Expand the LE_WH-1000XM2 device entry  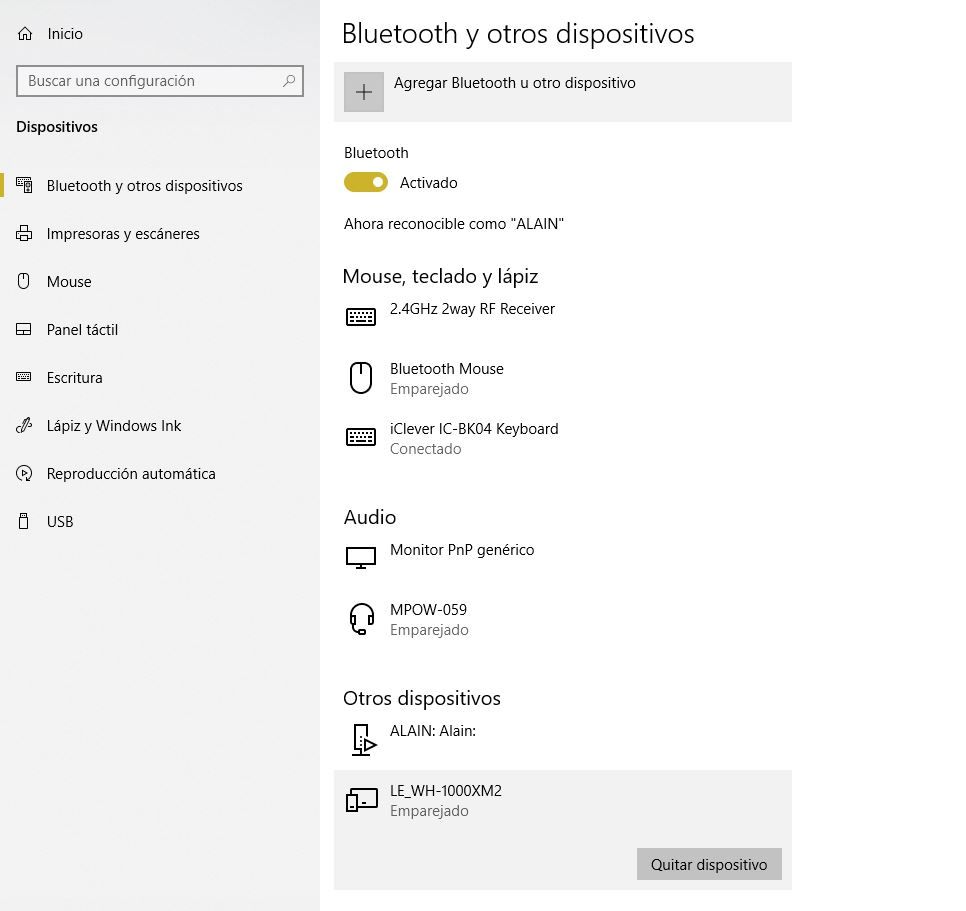pyautogui.click(x=445, y=799)
